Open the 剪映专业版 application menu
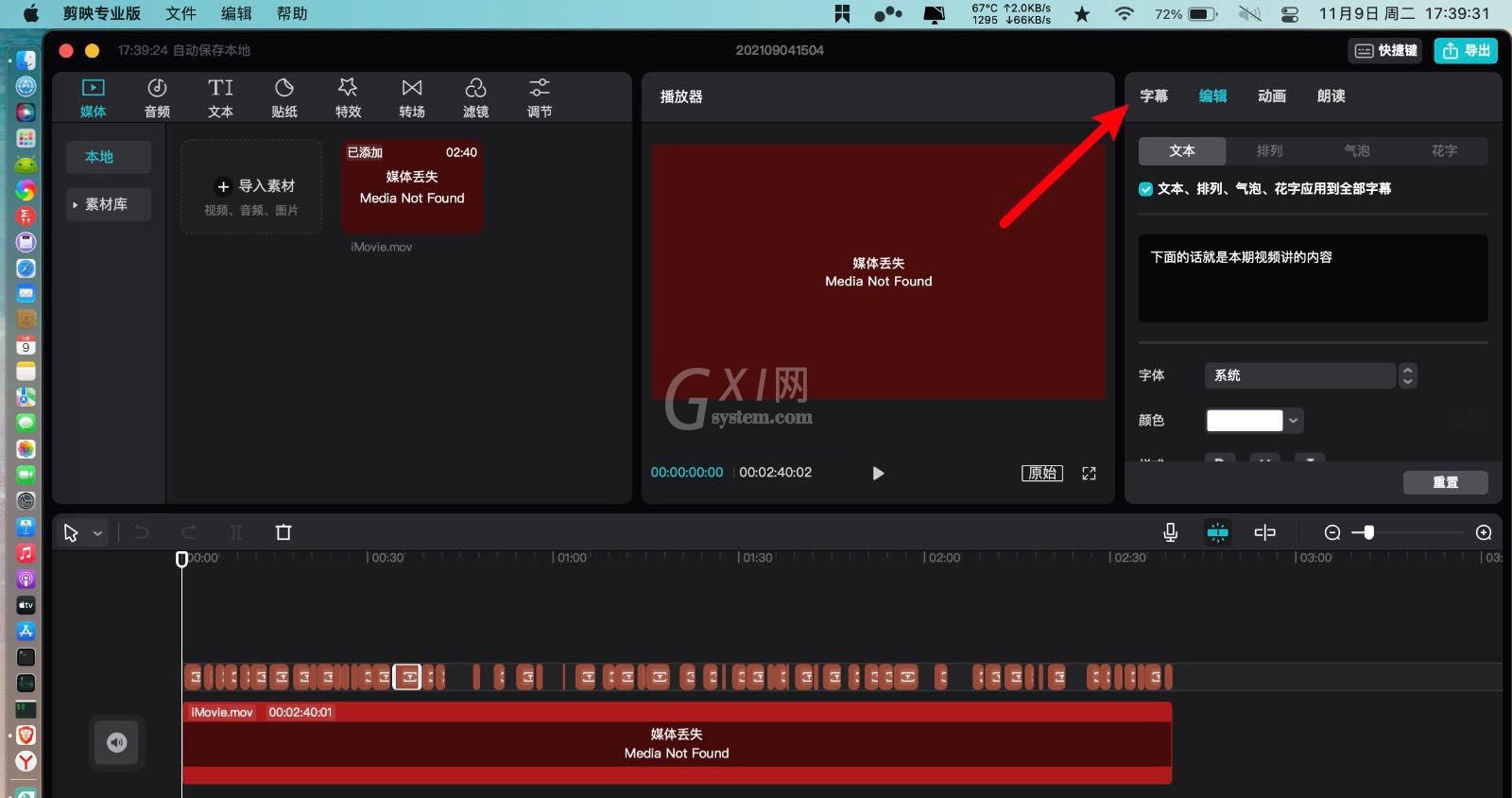Viewport: 1512px width, 798px height. tap(101, 13)
